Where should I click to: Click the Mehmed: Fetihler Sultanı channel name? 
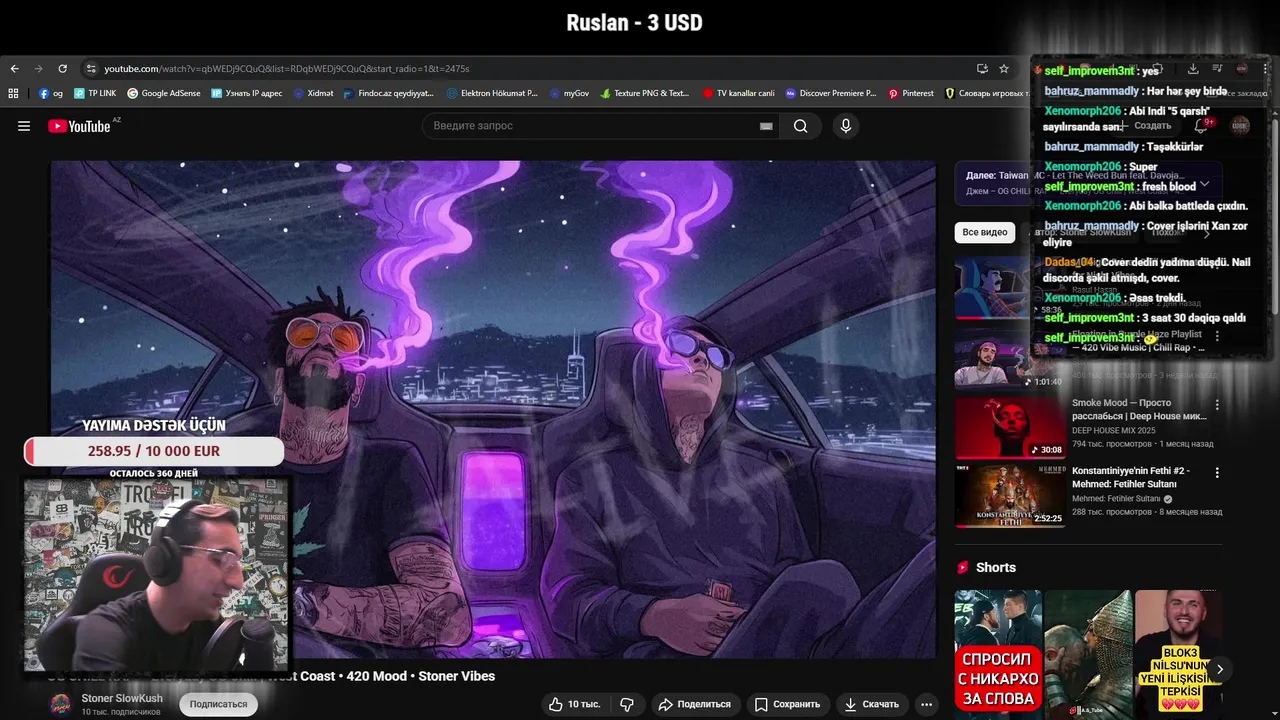click(1116, 498)
